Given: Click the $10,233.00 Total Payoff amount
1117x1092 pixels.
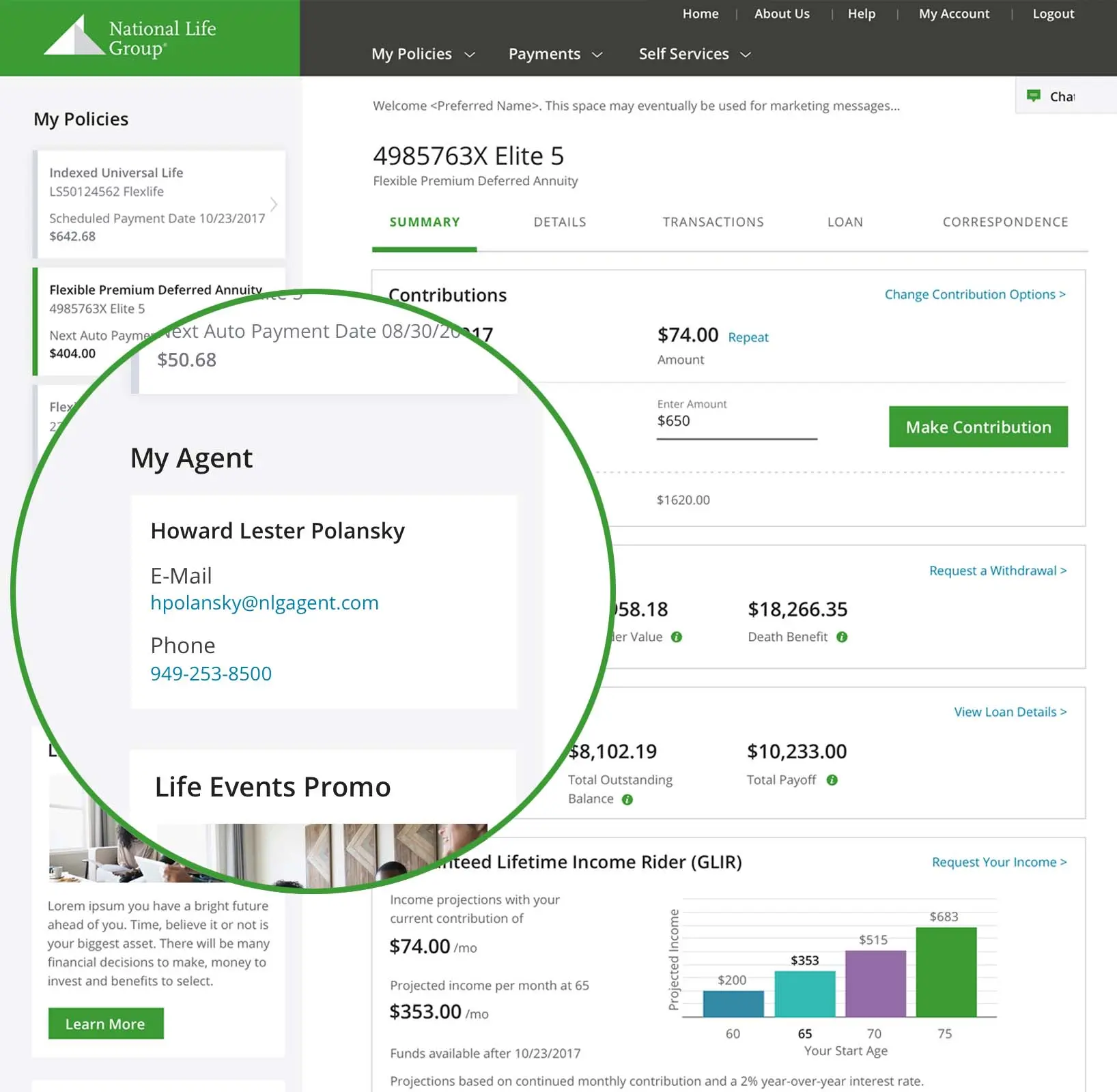Looking at the screenshot, I should tap(797, 751).
